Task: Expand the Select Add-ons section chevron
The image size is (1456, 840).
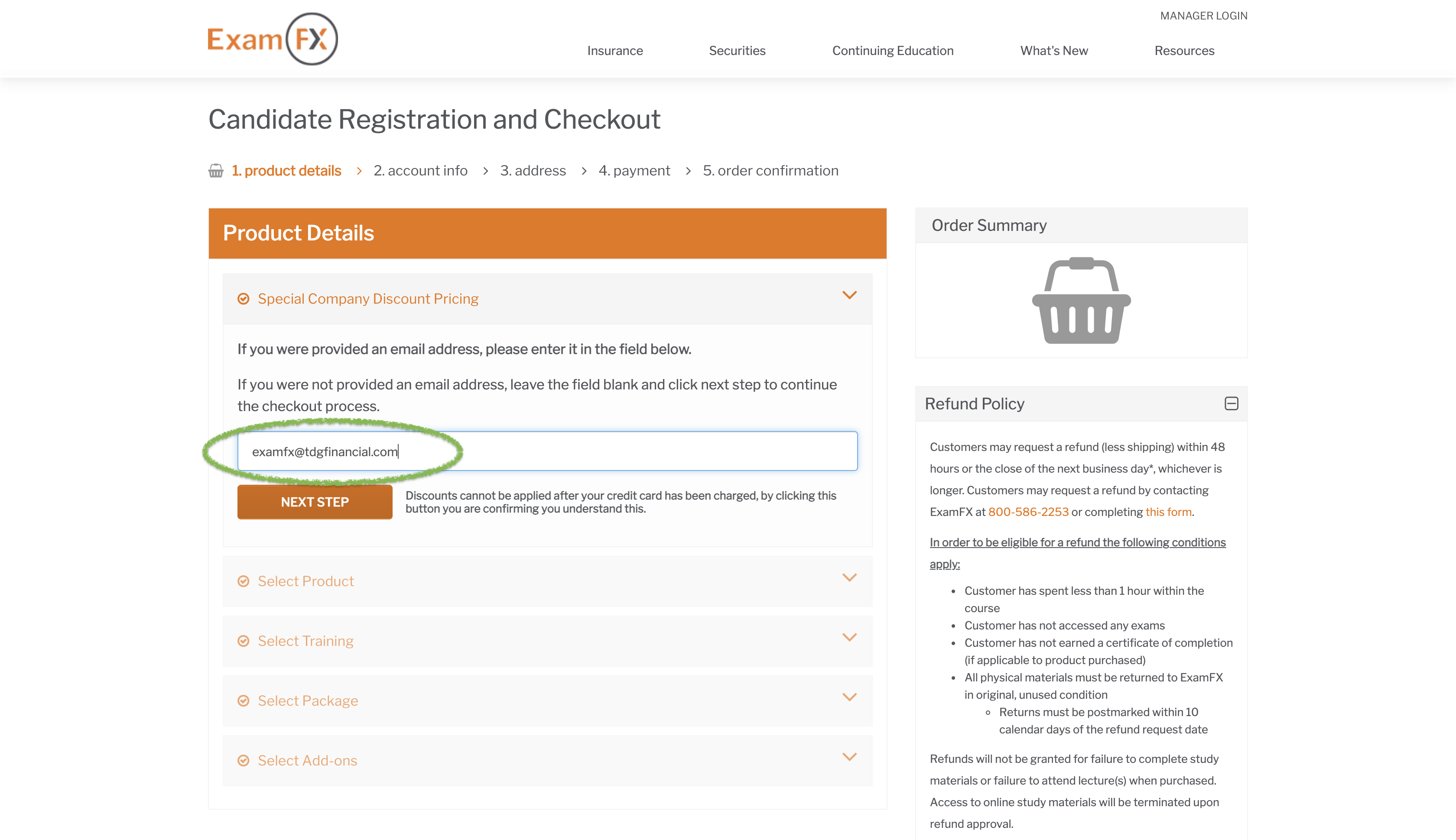Action: click(x=849, y=757)
